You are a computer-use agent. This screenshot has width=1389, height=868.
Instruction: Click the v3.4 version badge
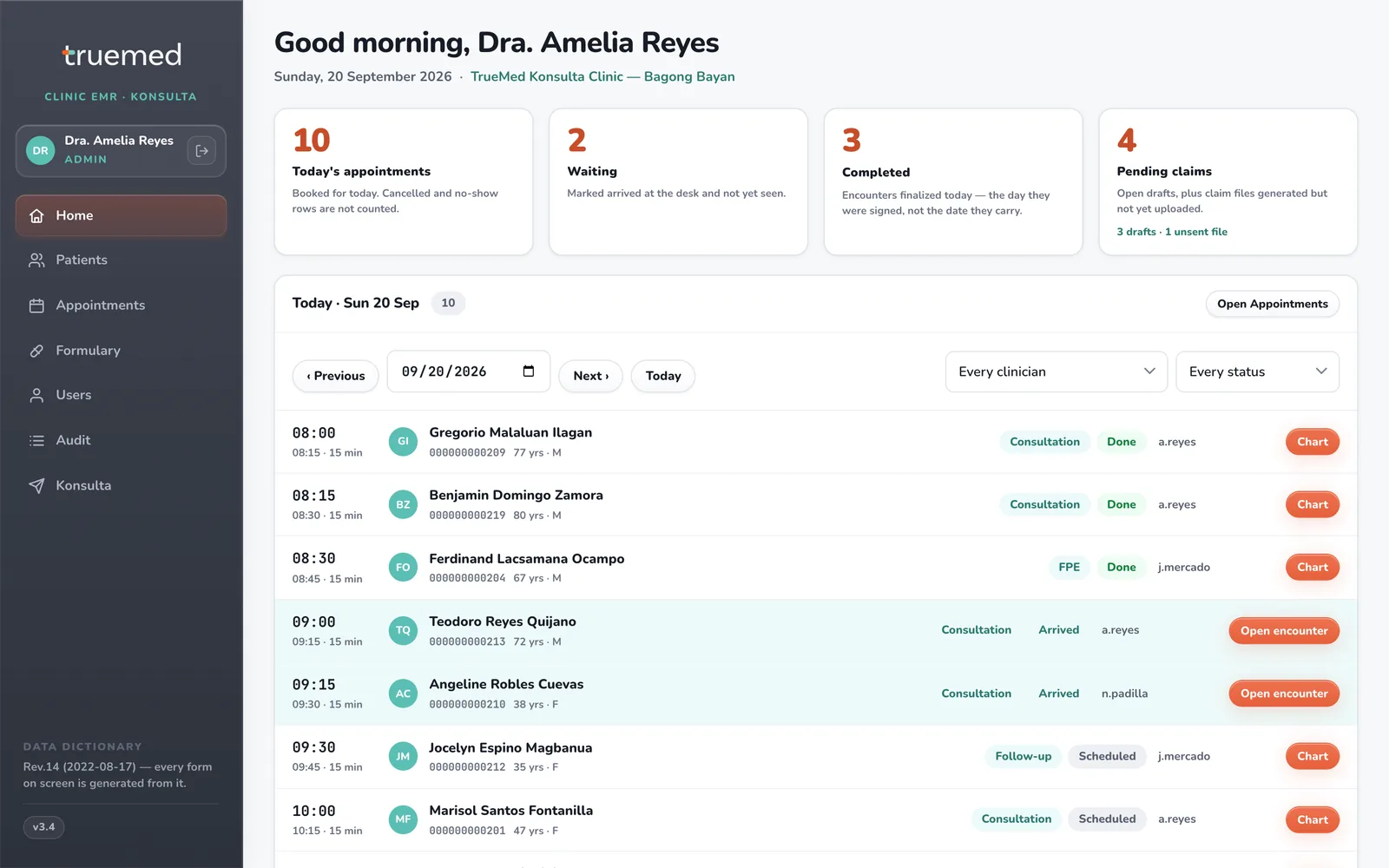coord(43,827)
